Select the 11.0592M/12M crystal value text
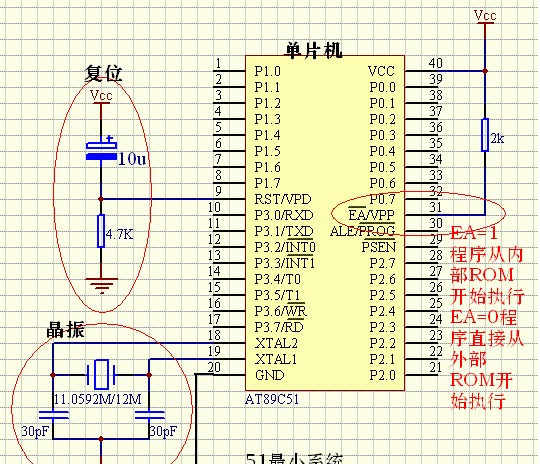 [97, 399]
